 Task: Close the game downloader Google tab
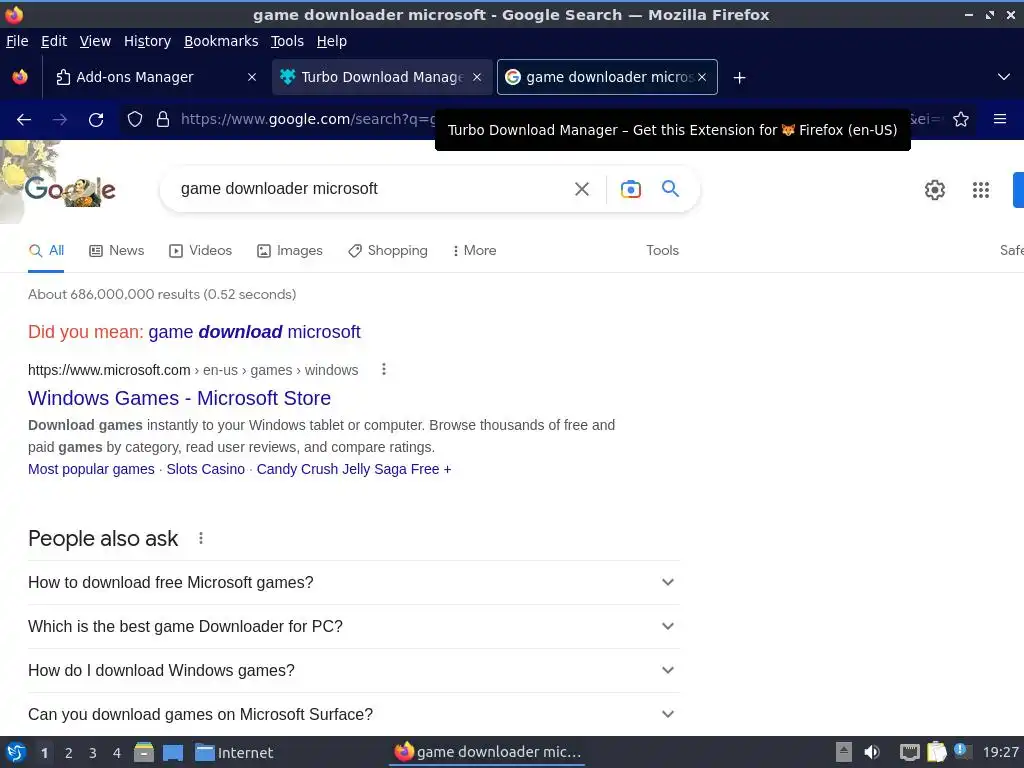pyautogui.click(x=702, y=77)
